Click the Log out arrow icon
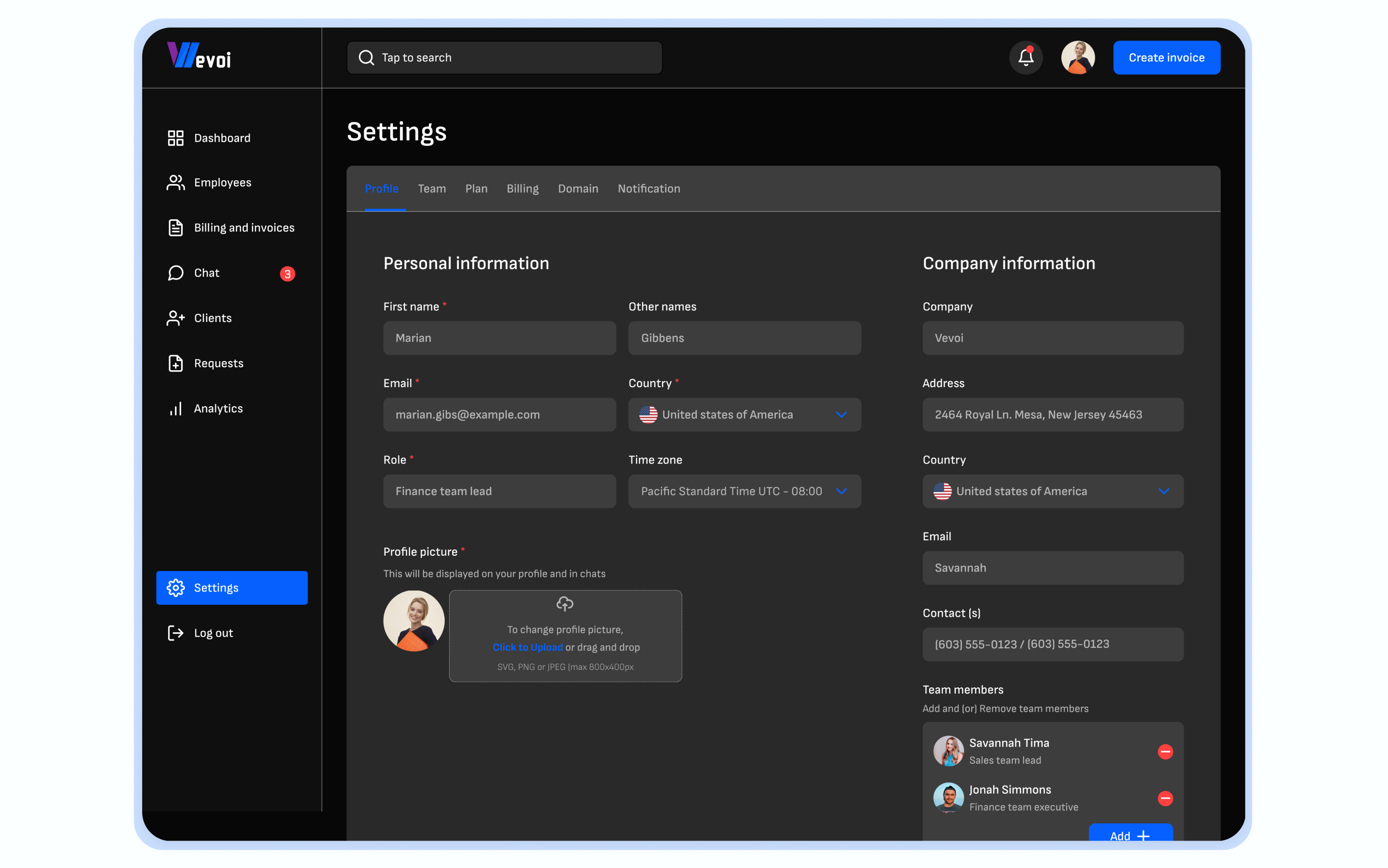The image size is (1388, 868). pos(175,633)
